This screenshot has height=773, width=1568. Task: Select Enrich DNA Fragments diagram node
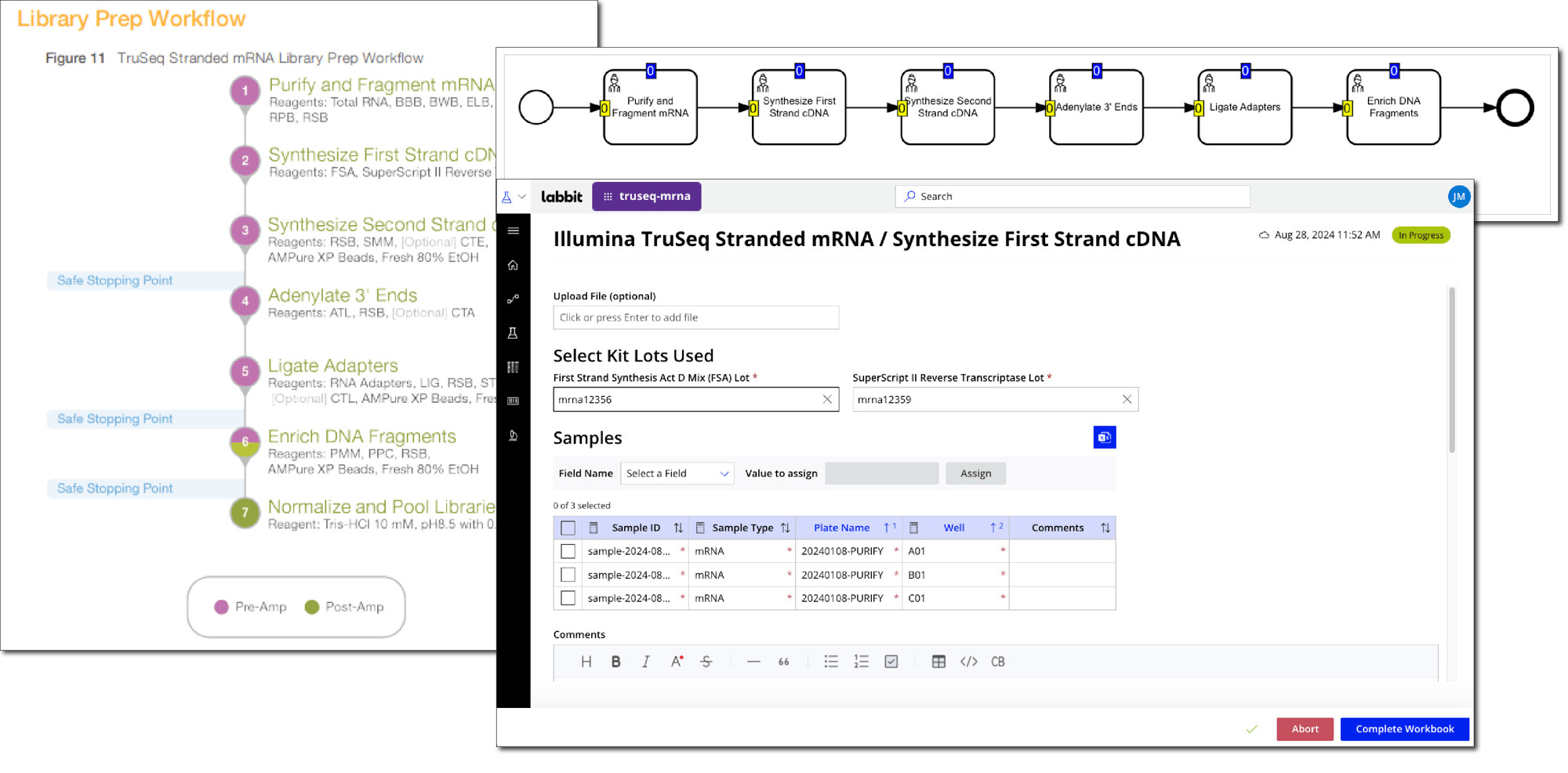tap(1394, 107)
